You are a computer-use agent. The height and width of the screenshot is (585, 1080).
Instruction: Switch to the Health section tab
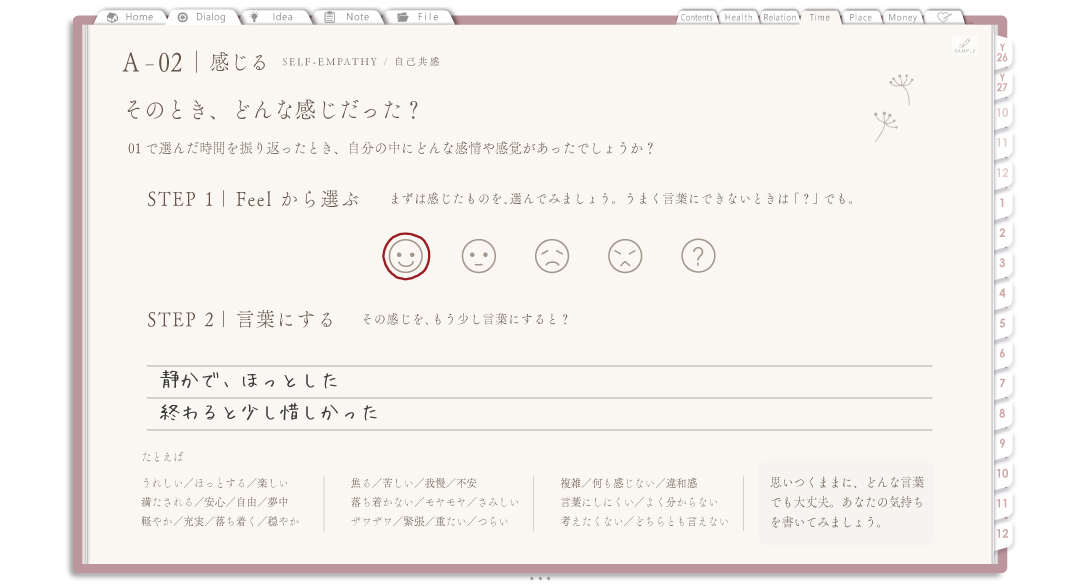pyautogui.click(x=738, y=17)
